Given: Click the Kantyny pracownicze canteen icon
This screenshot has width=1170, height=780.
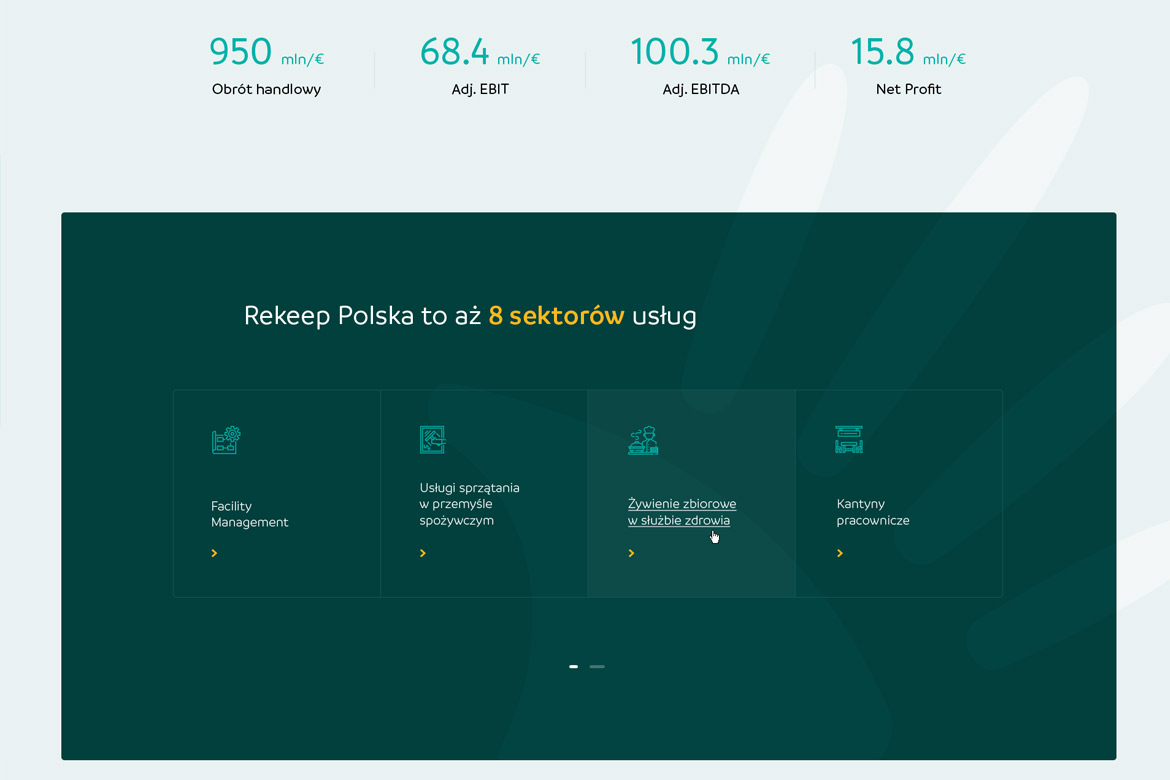Looking at the screenshot, I should [849, 440].
